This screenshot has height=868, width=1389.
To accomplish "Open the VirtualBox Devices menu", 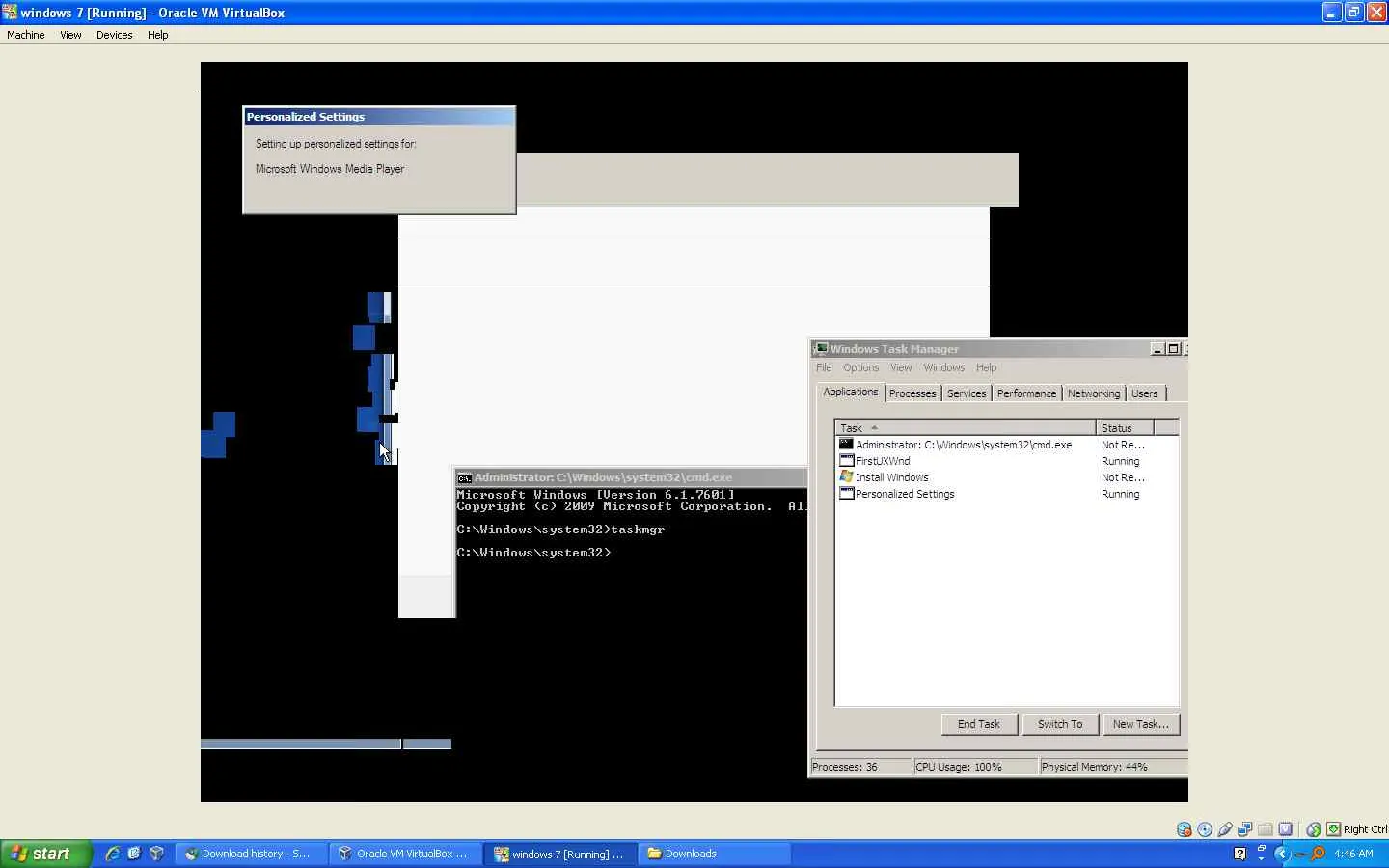I will click(114, 35).
